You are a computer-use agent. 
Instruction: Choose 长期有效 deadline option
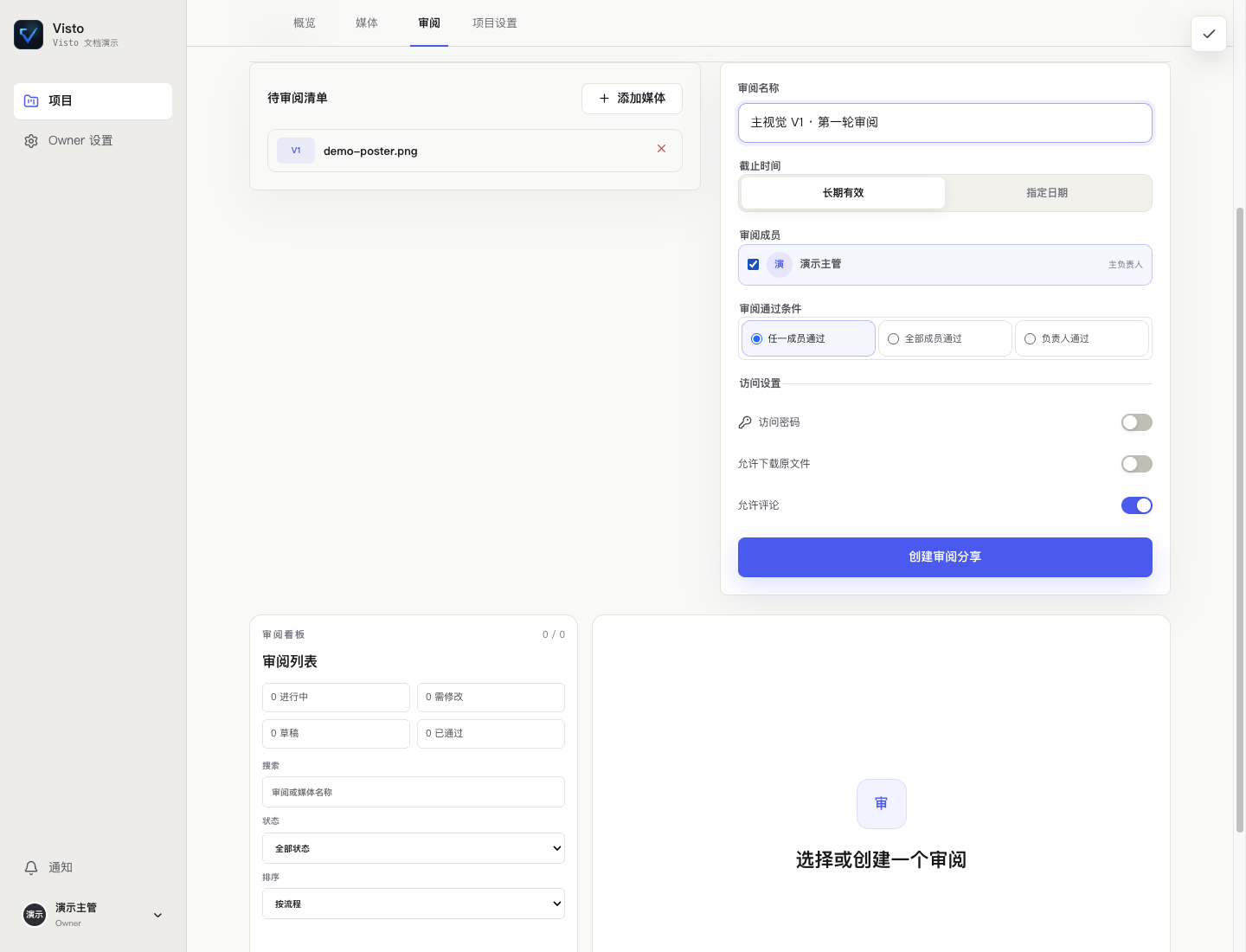843,193
